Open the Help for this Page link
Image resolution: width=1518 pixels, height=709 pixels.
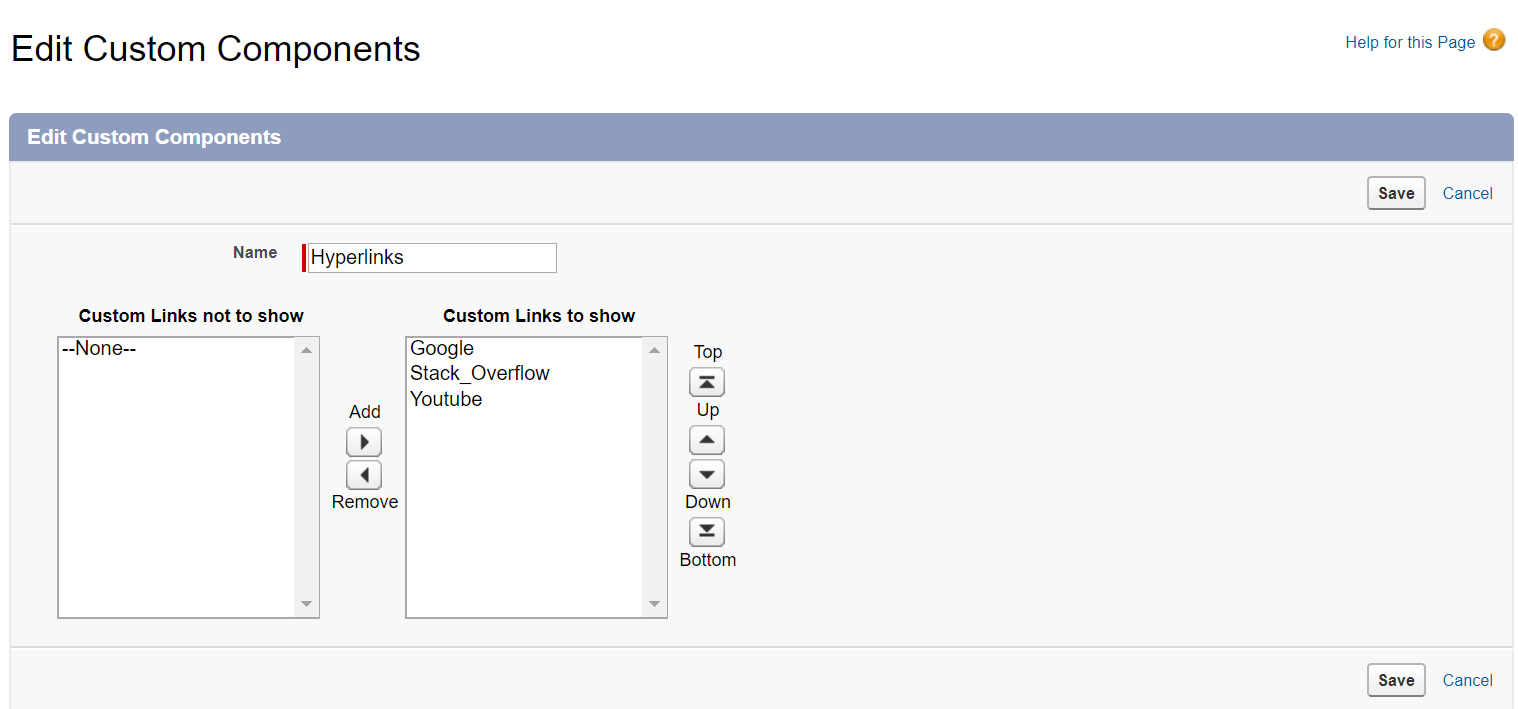coord(1410,42)
